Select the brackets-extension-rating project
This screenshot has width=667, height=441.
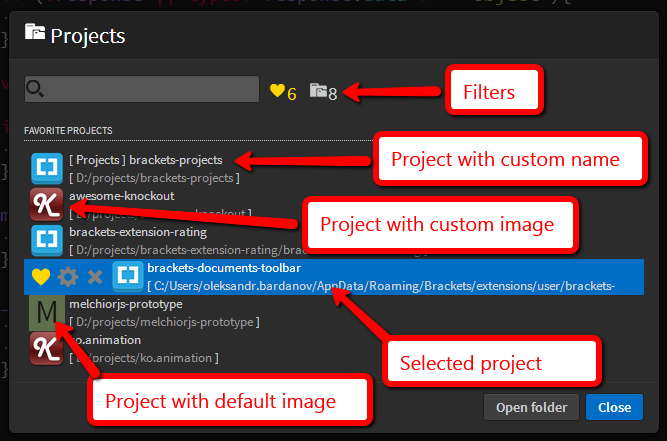click(x=138, y=232)
